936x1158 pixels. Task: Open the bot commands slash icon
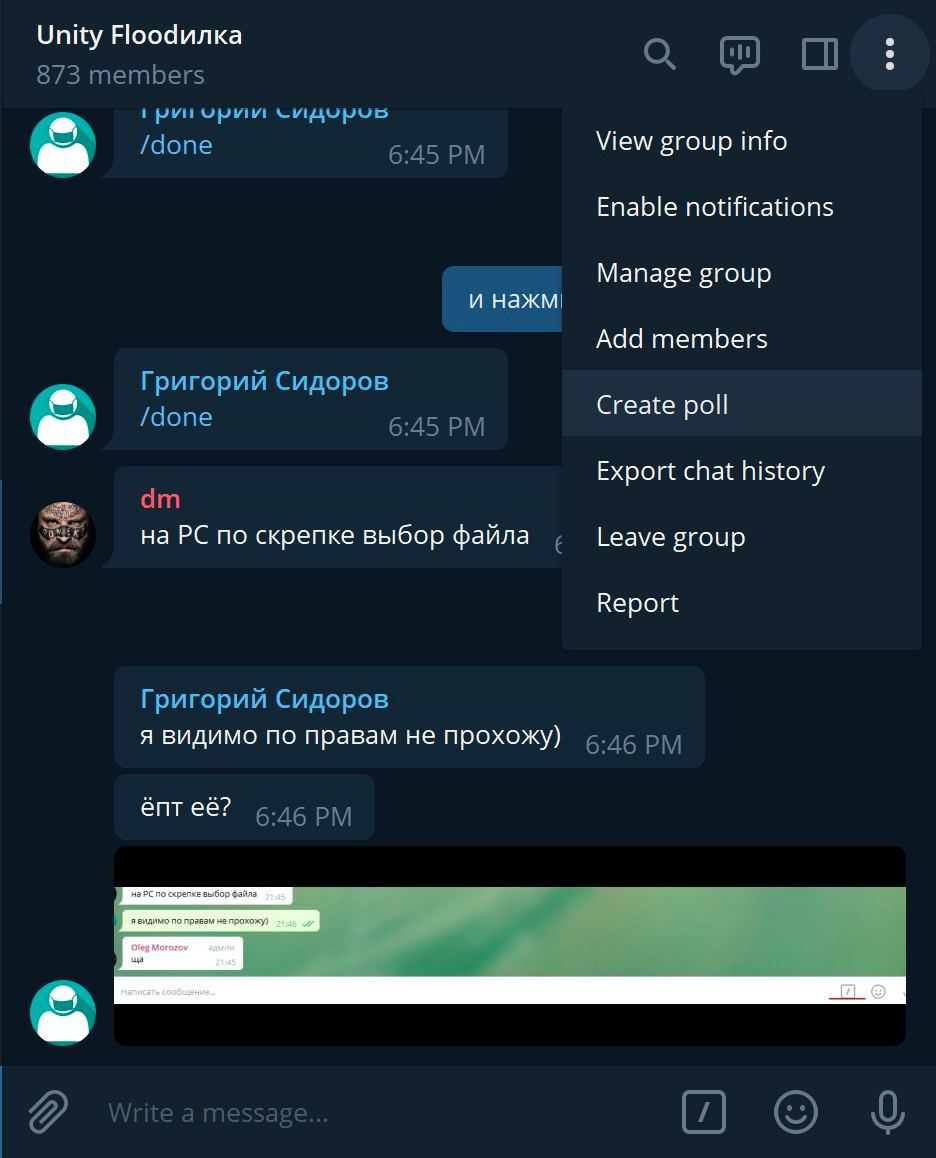click(703, 1111)
